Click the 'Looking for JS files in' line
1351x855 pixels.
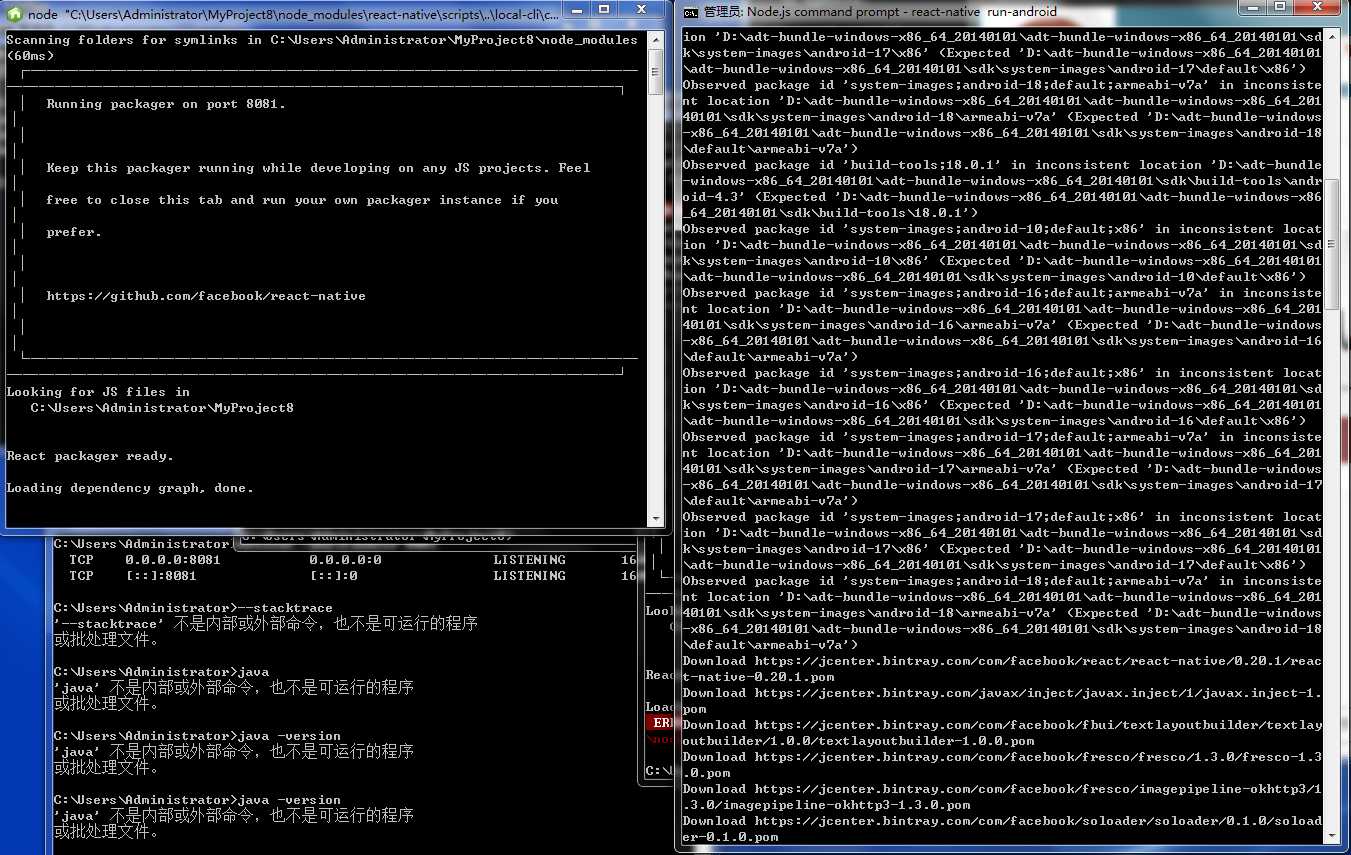tap(98, 392)
